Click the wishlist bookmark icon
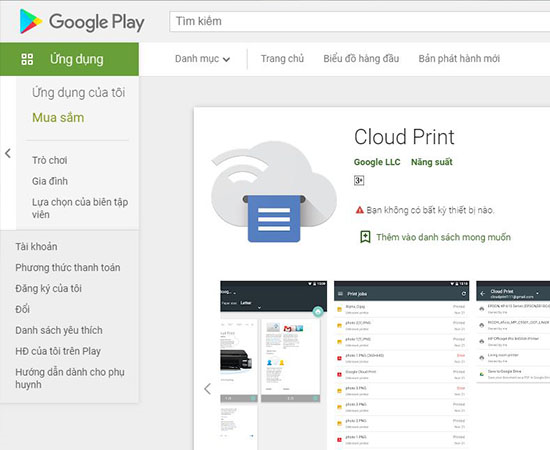Screen dimensions: 550x450 365,237
